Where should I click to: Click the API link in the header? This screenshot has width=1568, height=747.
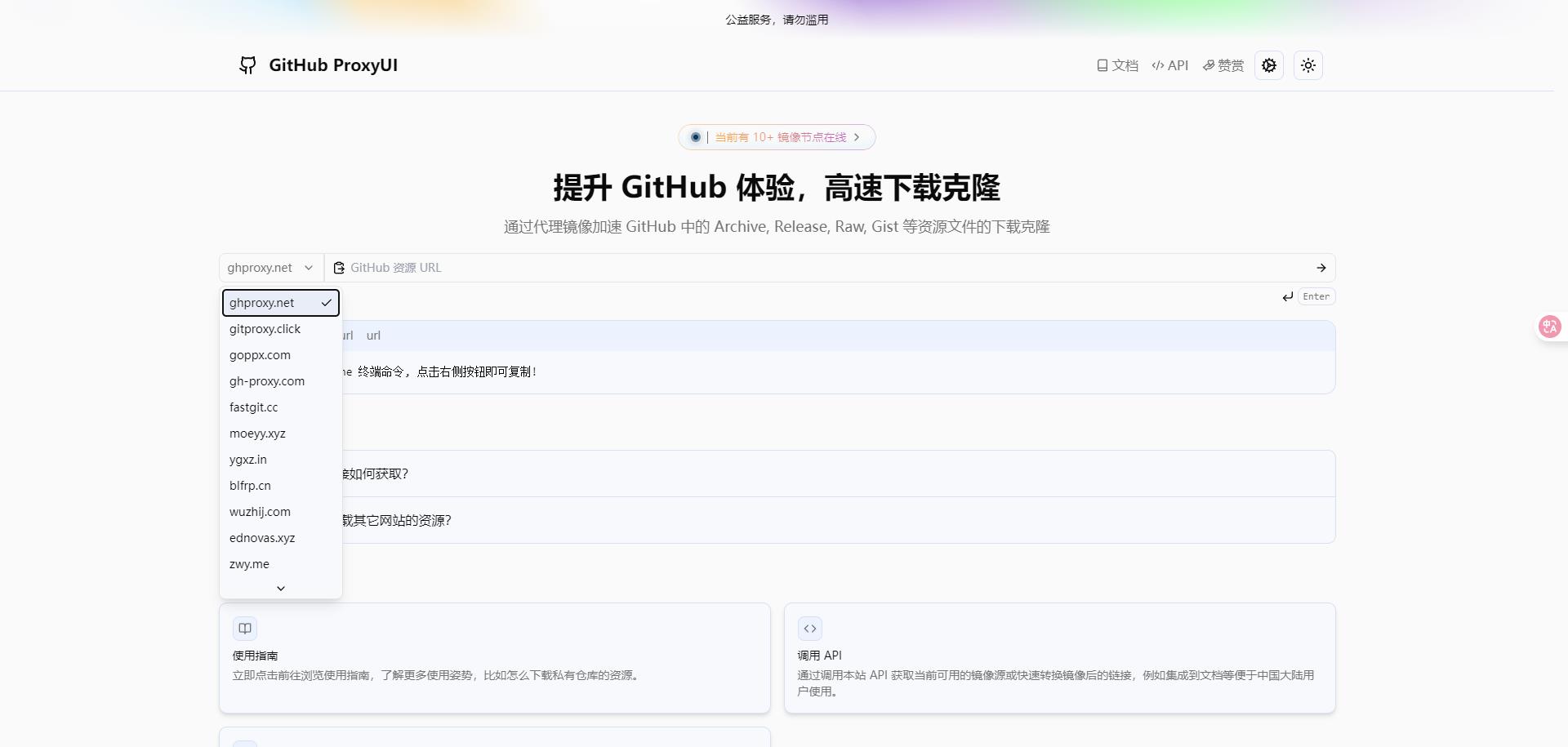[1169, 64]
